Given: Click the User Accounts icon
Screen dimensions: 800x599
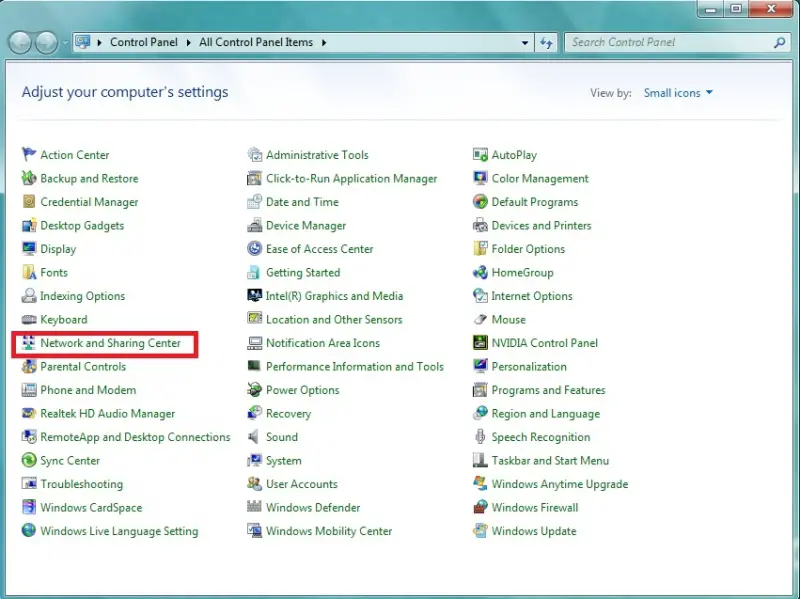Looking at the screenshot, I should coord(254,483).
